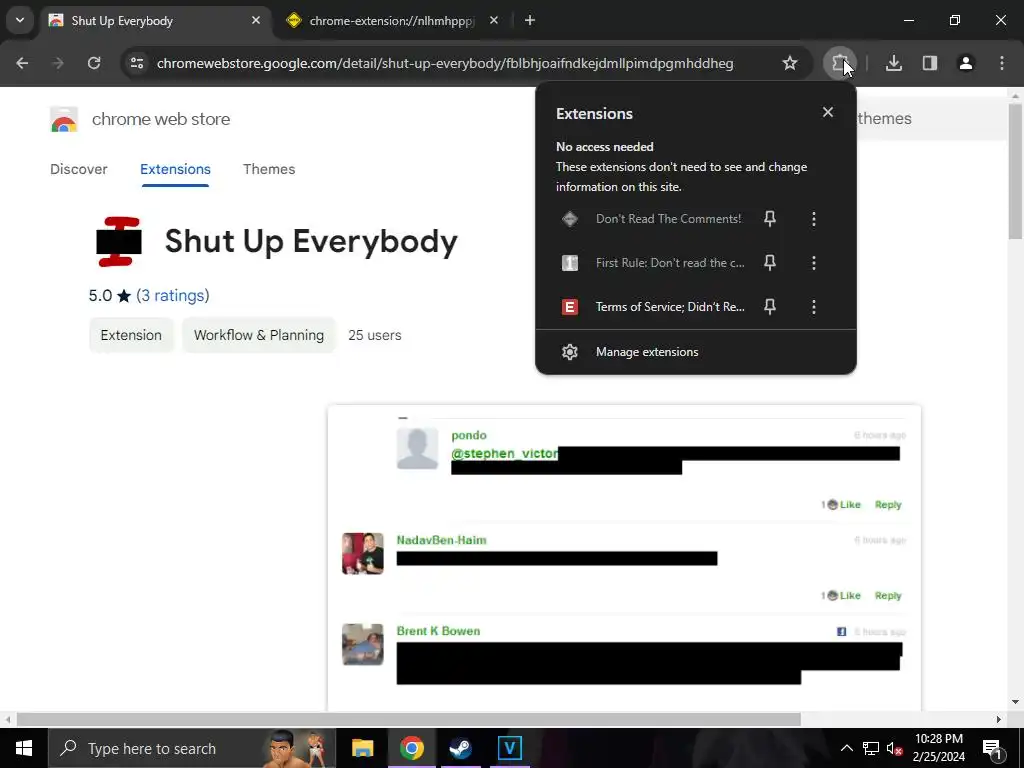Like pondo's comment
The height and width of the screenshot is (768, 1024).
click(850, 504)
